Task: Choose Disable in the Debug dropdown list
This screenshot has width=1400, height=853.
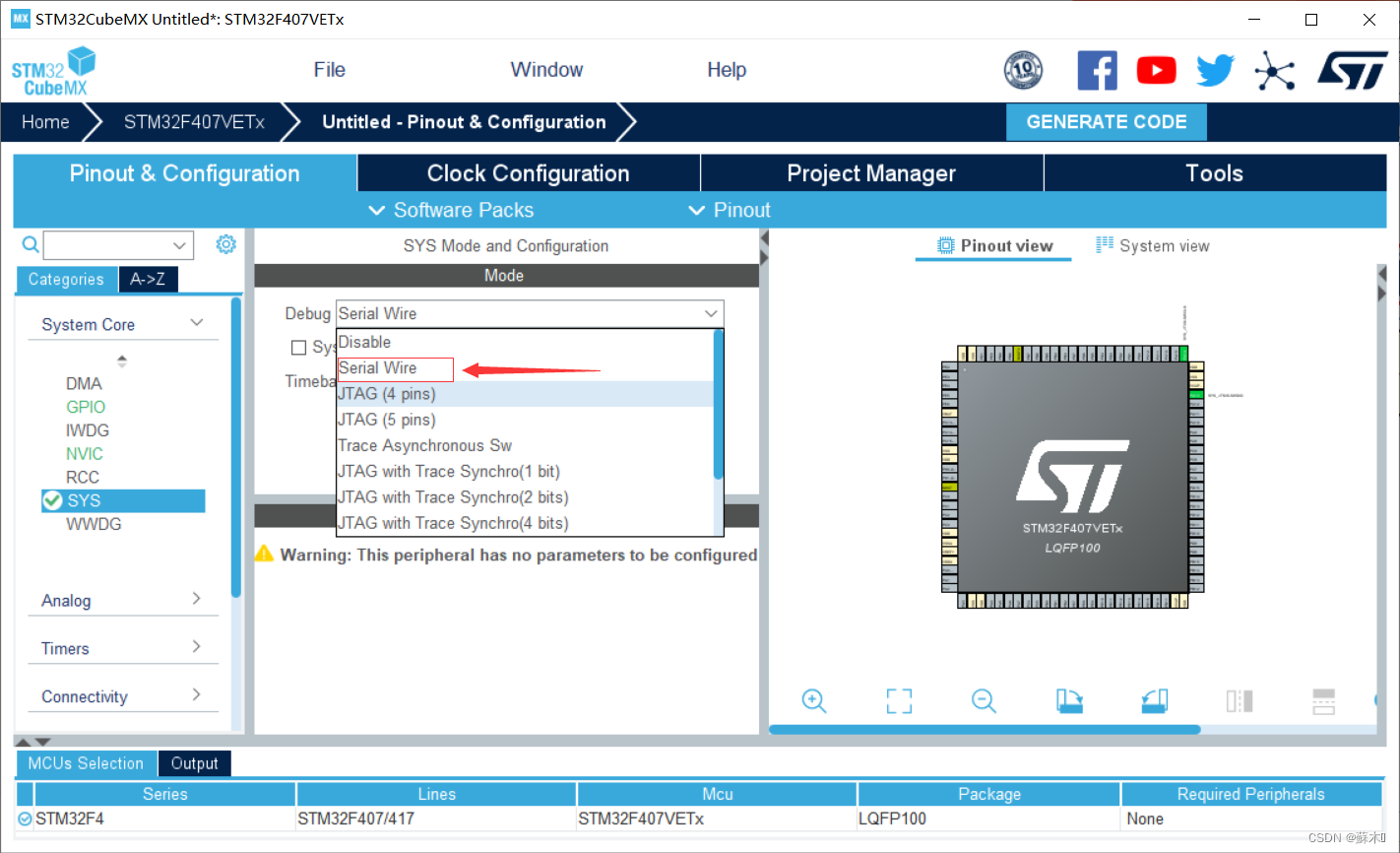Action: pyautogui.click(x=364, y=342)
